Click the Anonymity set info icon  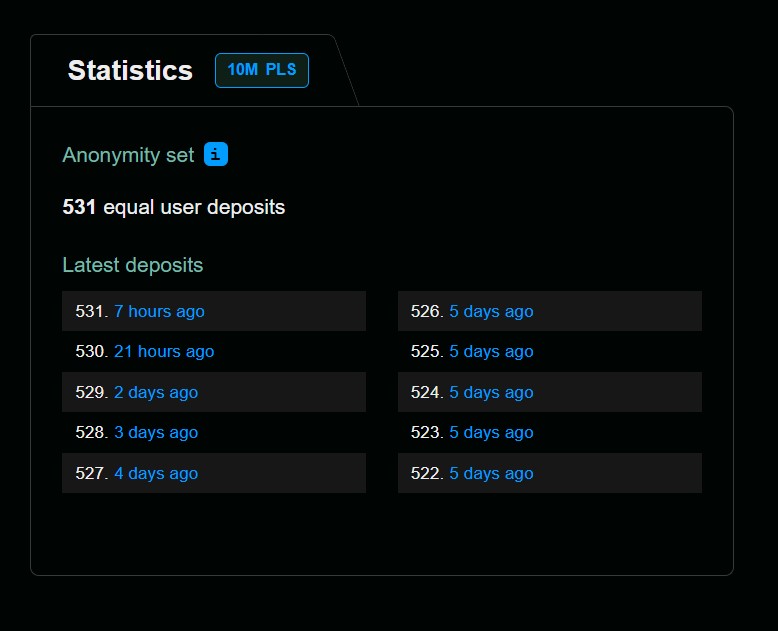point(216,154)
